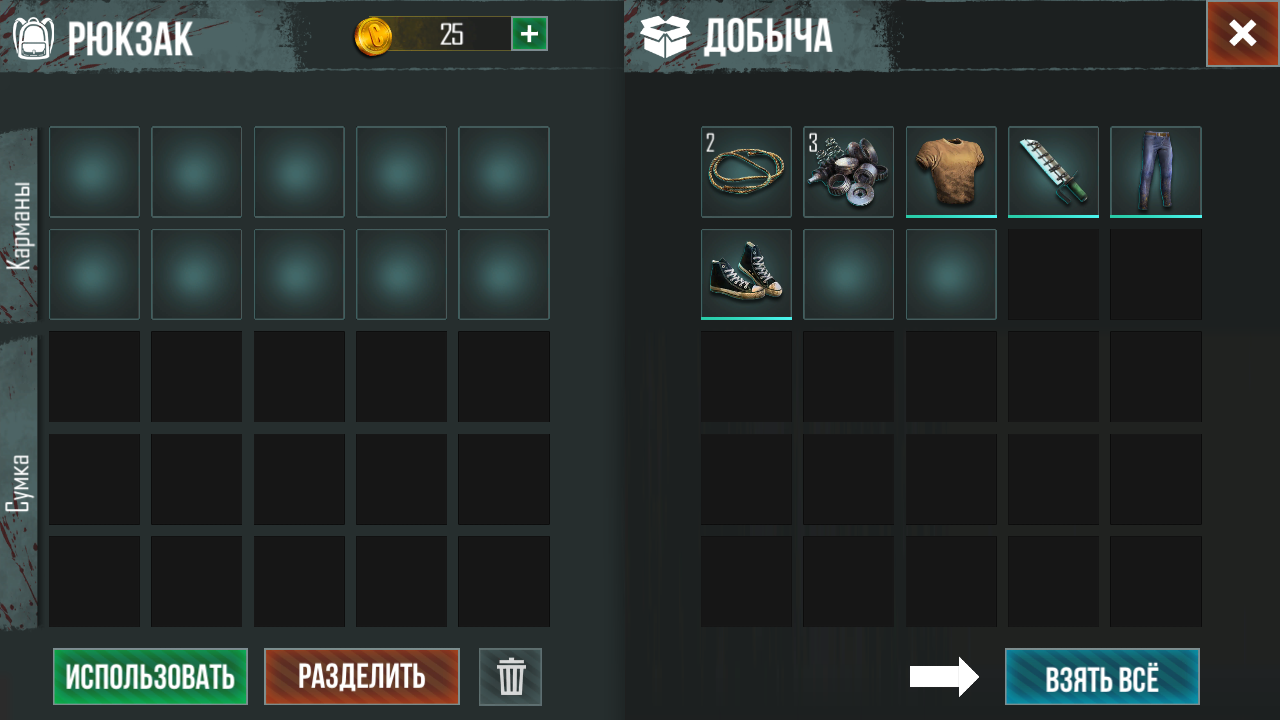The width and height of the screenshot is (1280, 720).
Task: Click the backpack icon beside Рюкзак
Action: [34, 38]
